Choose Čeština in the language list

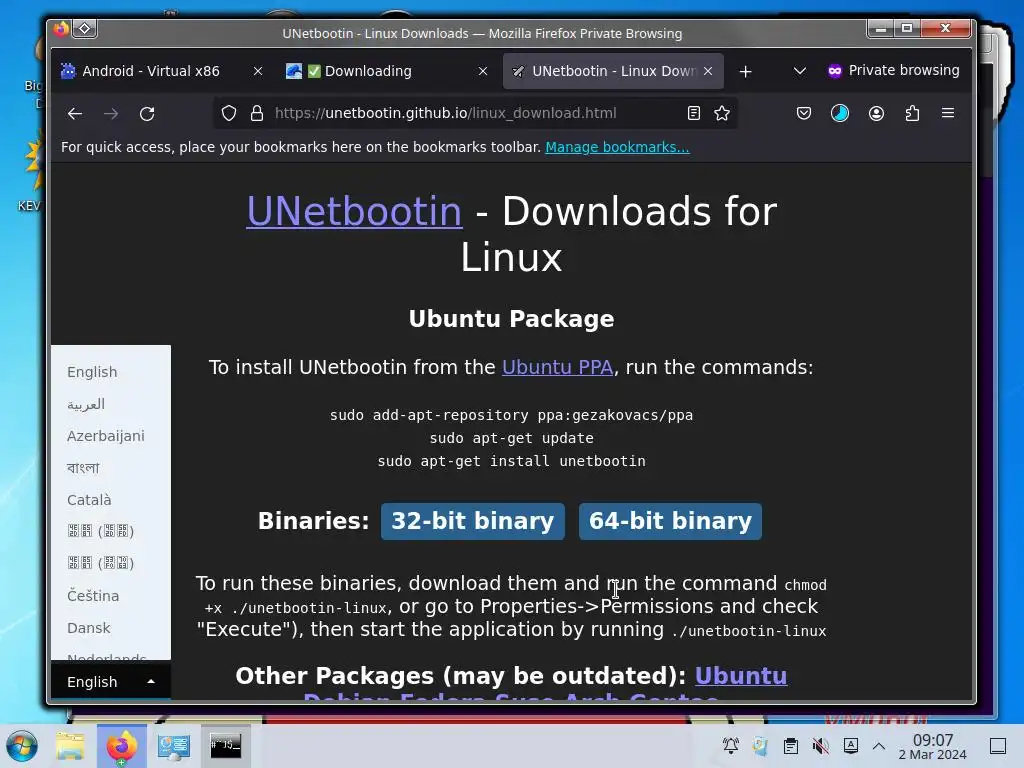(93, 596)
